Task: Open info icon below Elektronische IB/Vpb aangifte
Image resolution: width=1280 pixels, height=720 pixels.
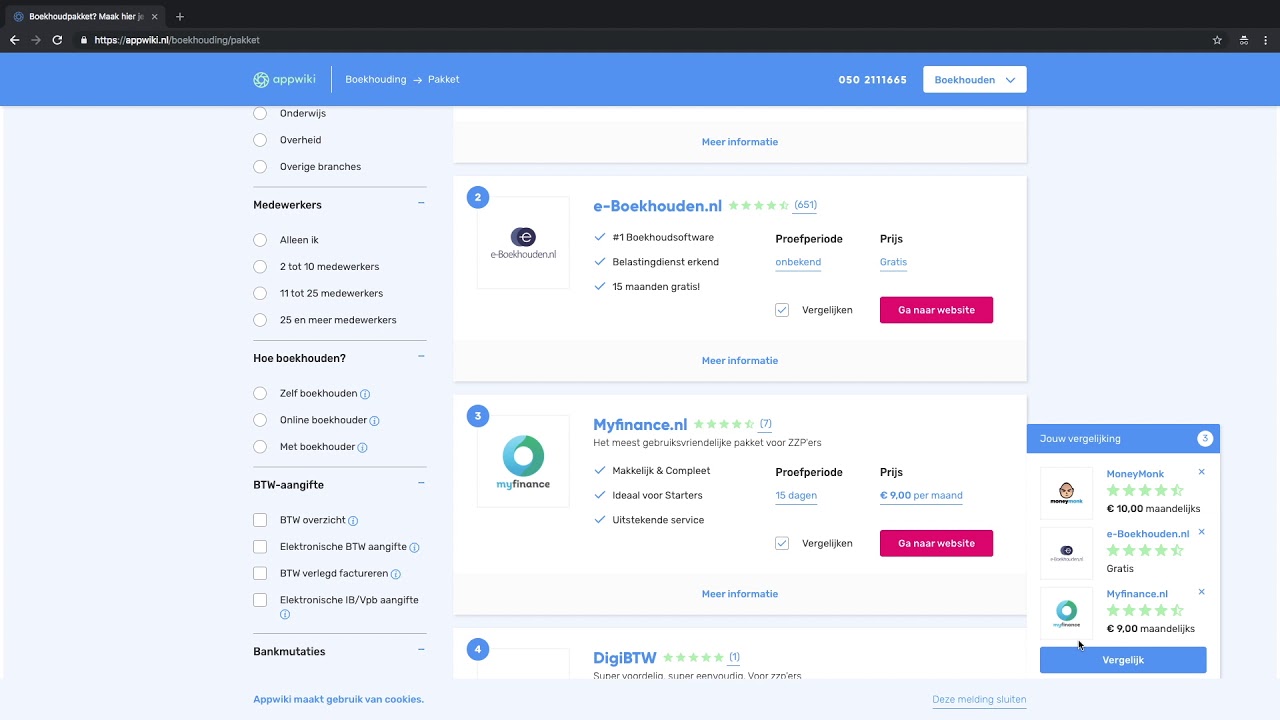Action: (285, 614)
